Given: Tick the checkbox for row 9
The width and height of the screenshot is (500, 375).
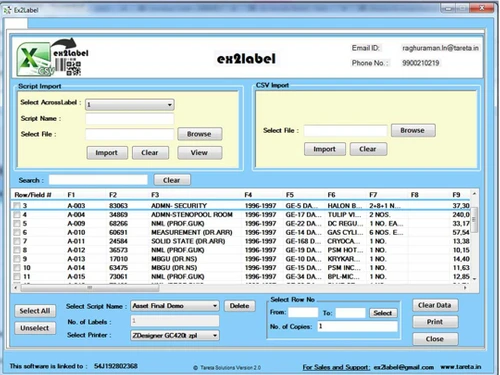Looking at the screenshot, I should 17,259.
